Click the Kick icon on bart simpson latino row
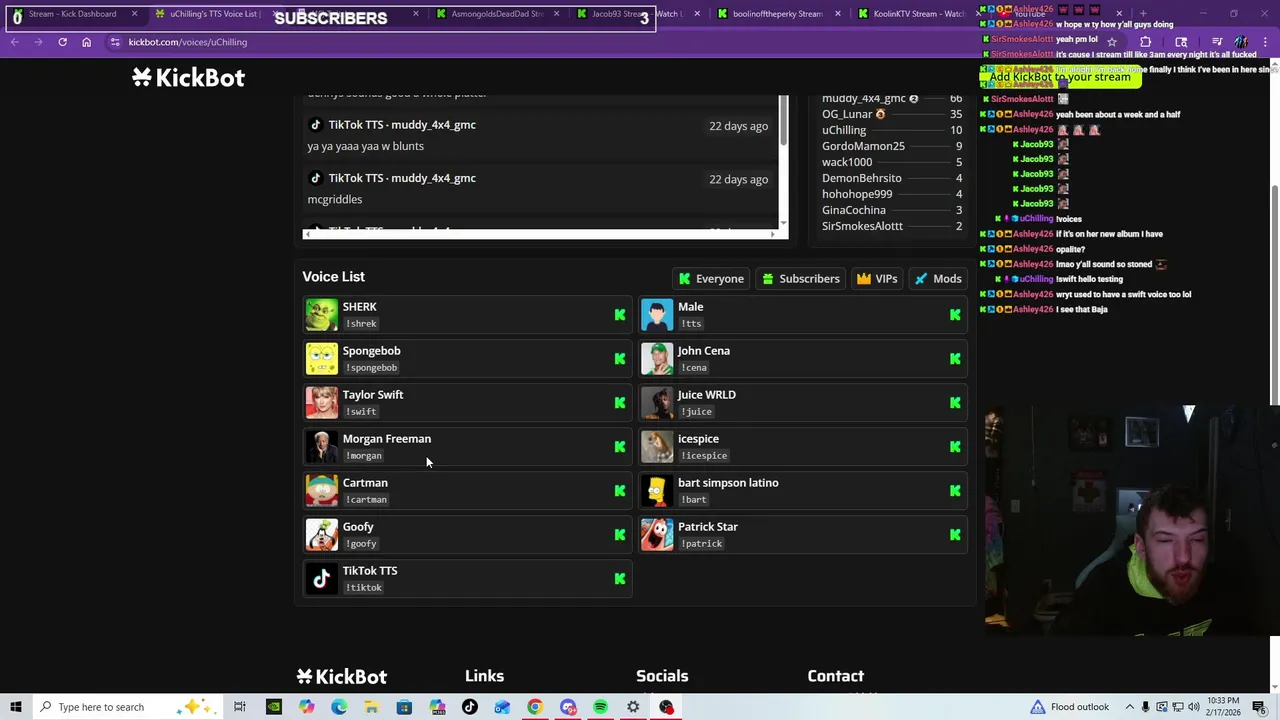Screen dimensions: 1280x720 coord(955,491)
